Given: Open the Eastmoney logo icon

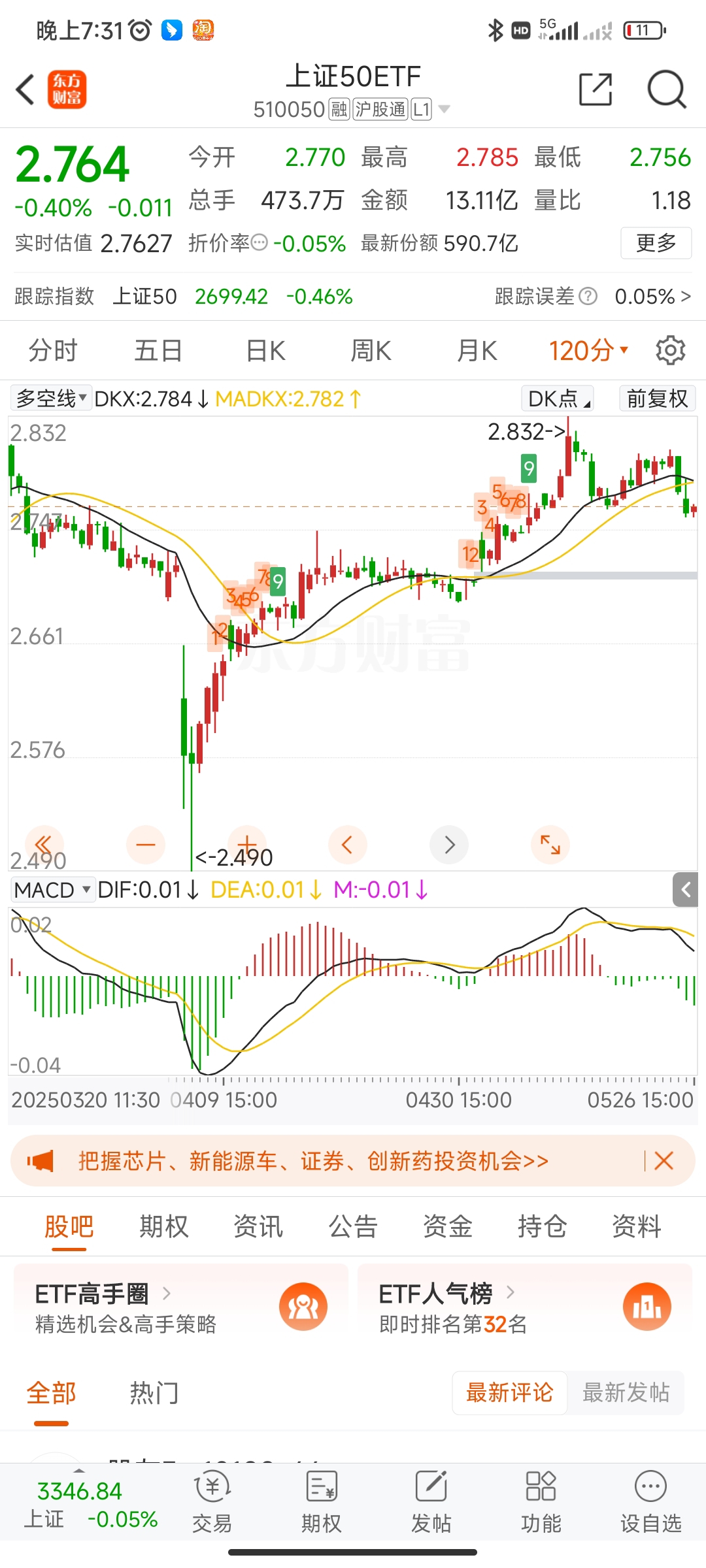Looking at the screenshot, I should [67, 90].
